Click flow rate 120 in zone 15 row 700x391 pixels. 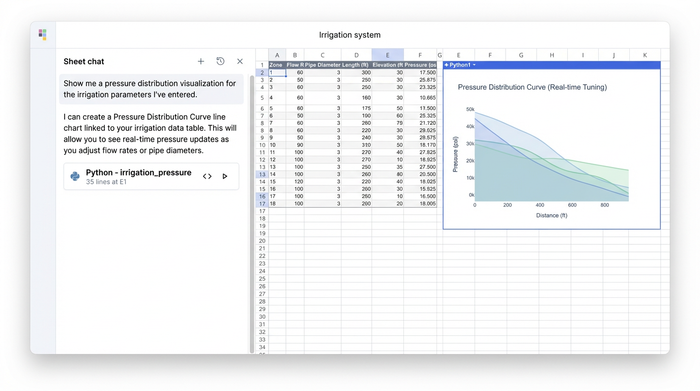point(295,182)
